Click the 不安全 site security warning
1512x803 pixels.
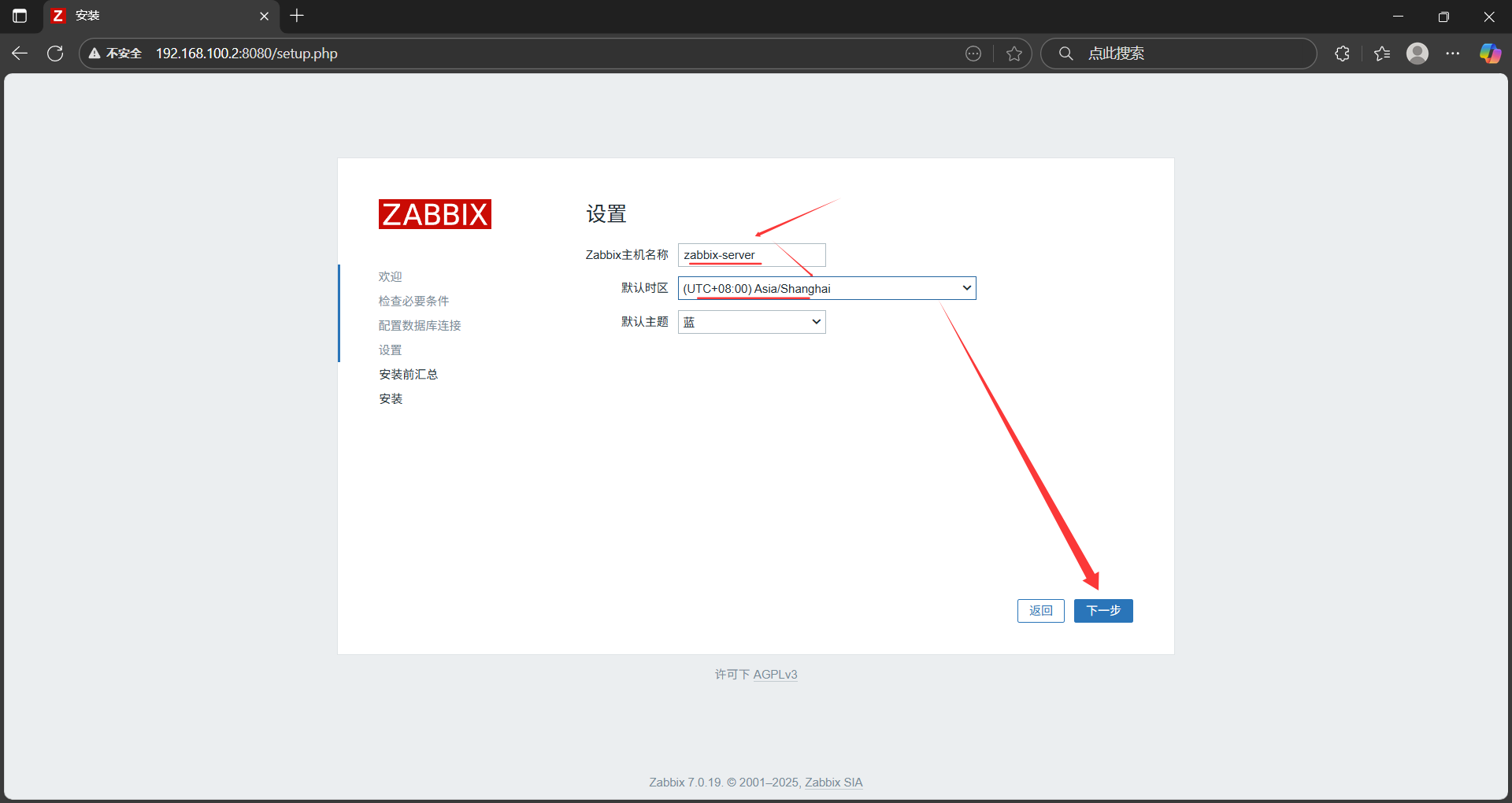click(115, 54)
